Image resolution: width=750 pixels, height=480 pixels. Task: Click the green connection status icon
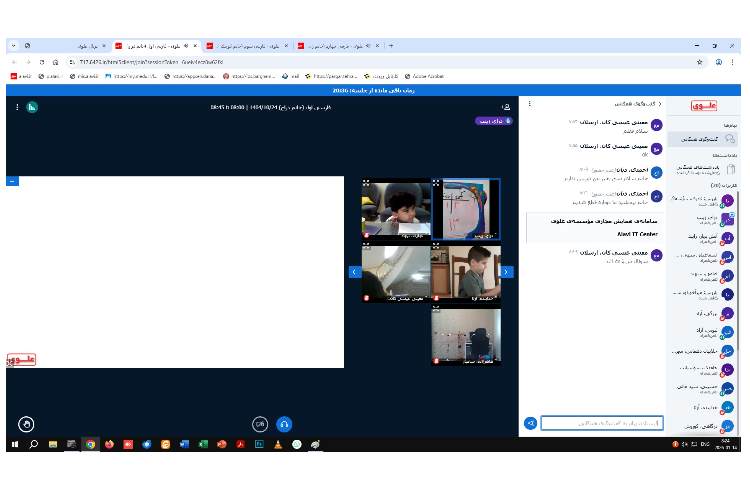coord(32,106)
